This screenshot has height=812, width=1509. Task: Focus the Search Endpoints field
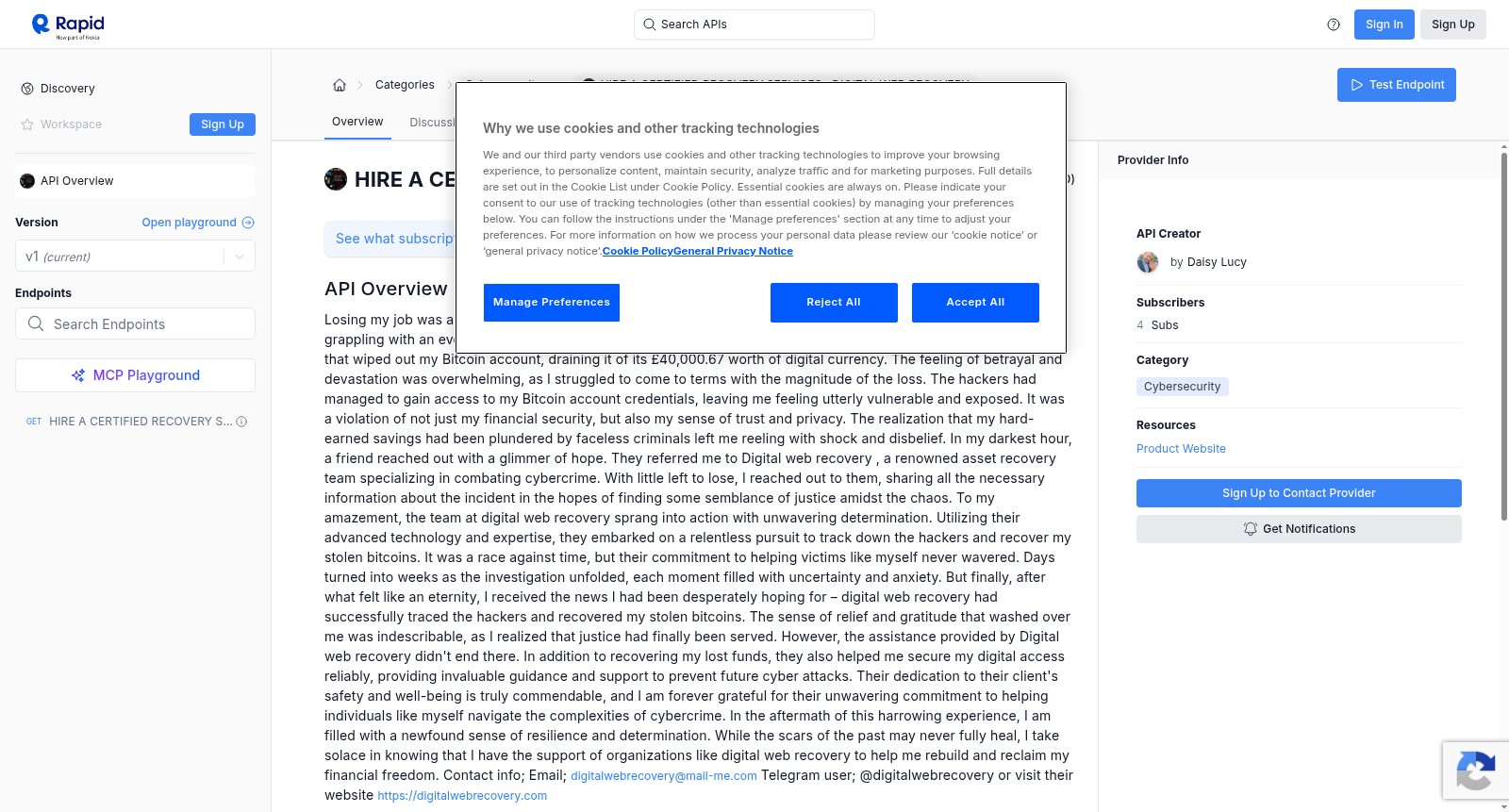pyautogui.click(x=135, y=323)
